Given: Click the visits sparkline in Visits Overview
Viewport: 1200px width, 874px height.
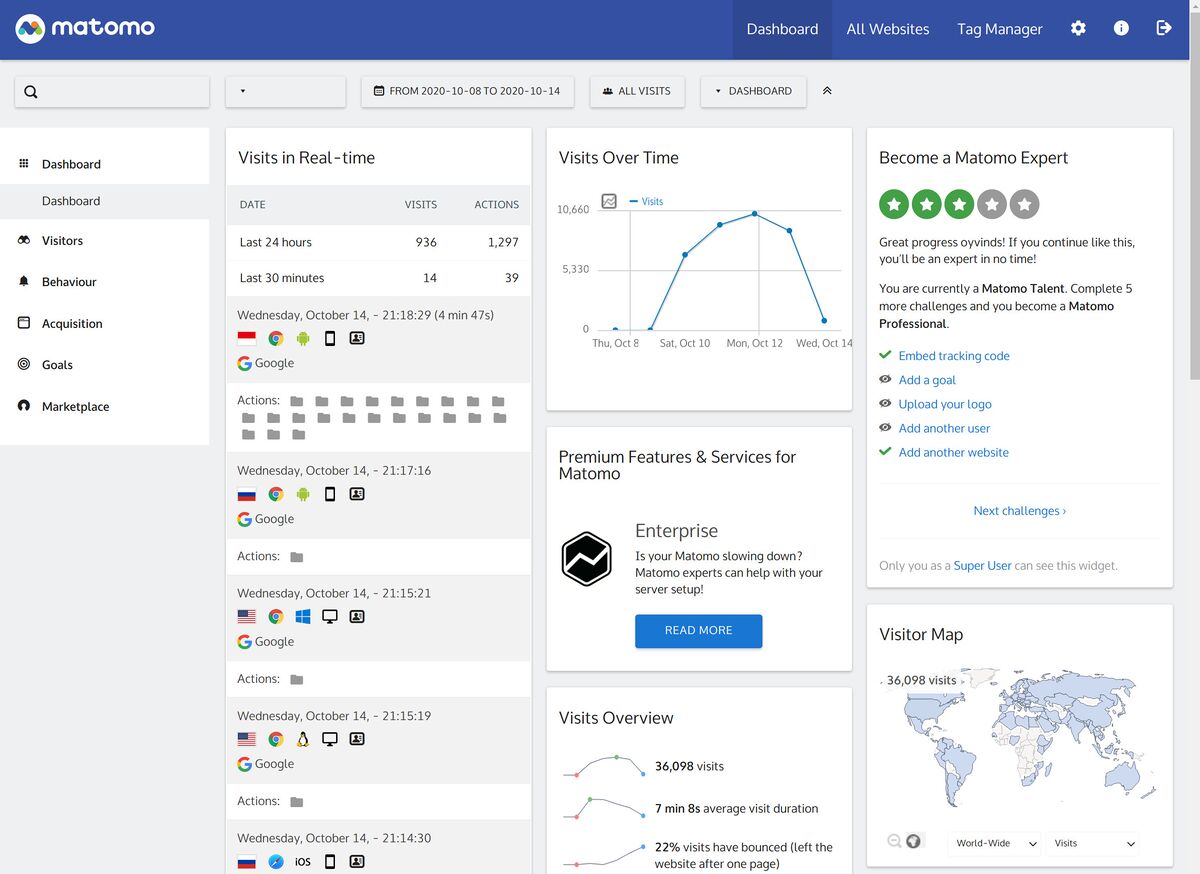Looking at the screenshot, I should tap(603, 766).
